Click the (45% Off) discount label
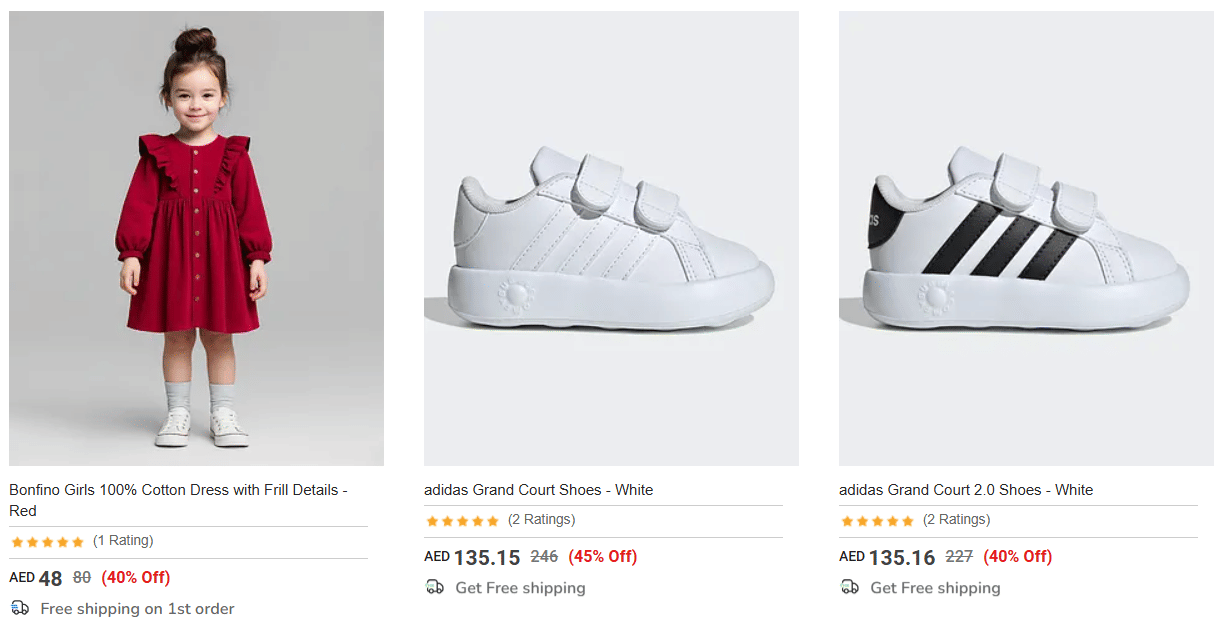This screenshot has width=1224, height=625. pyautogui.click(x=602, y=557)
